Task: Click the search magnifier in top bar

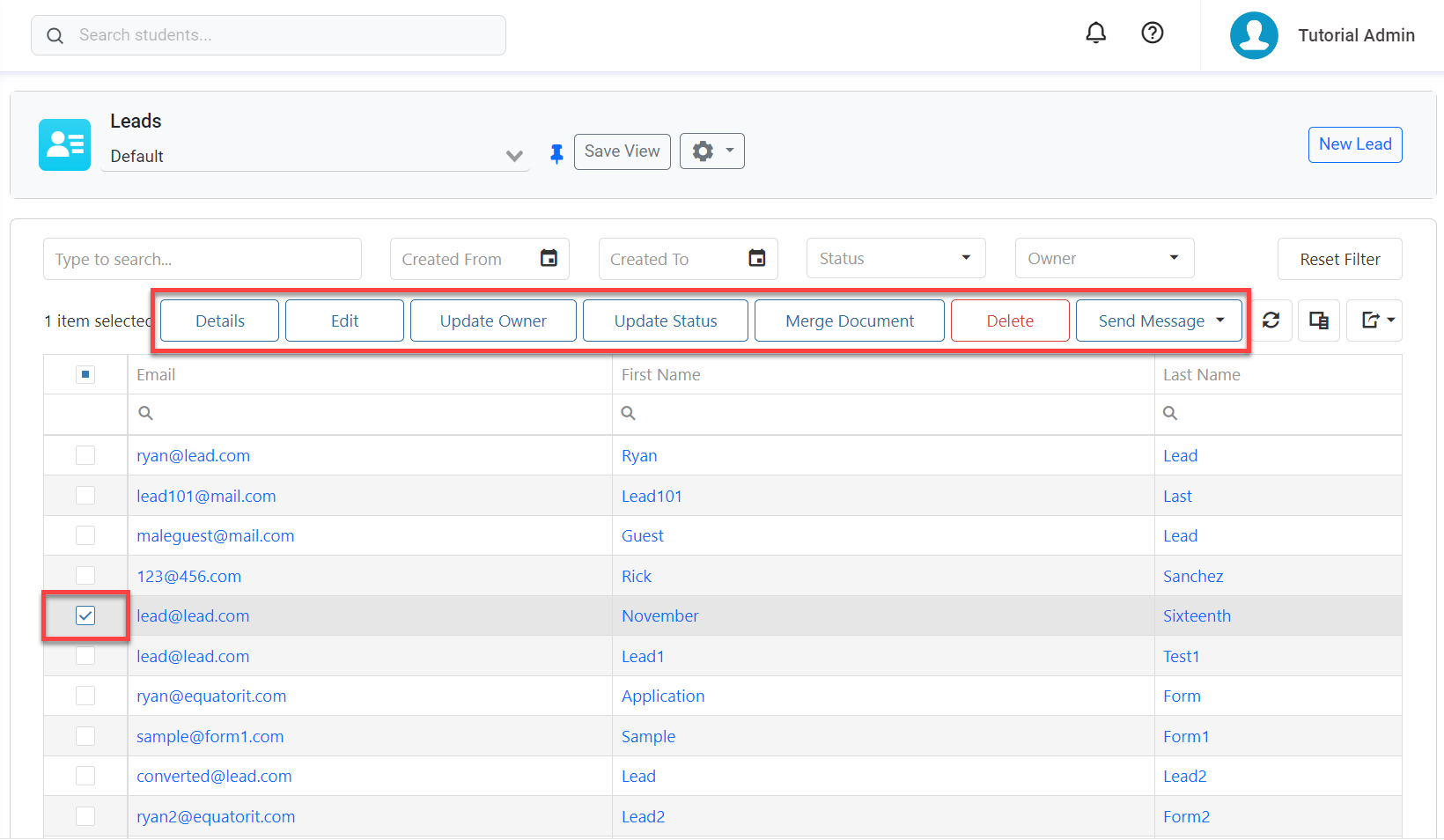Action: pos(55,35)
